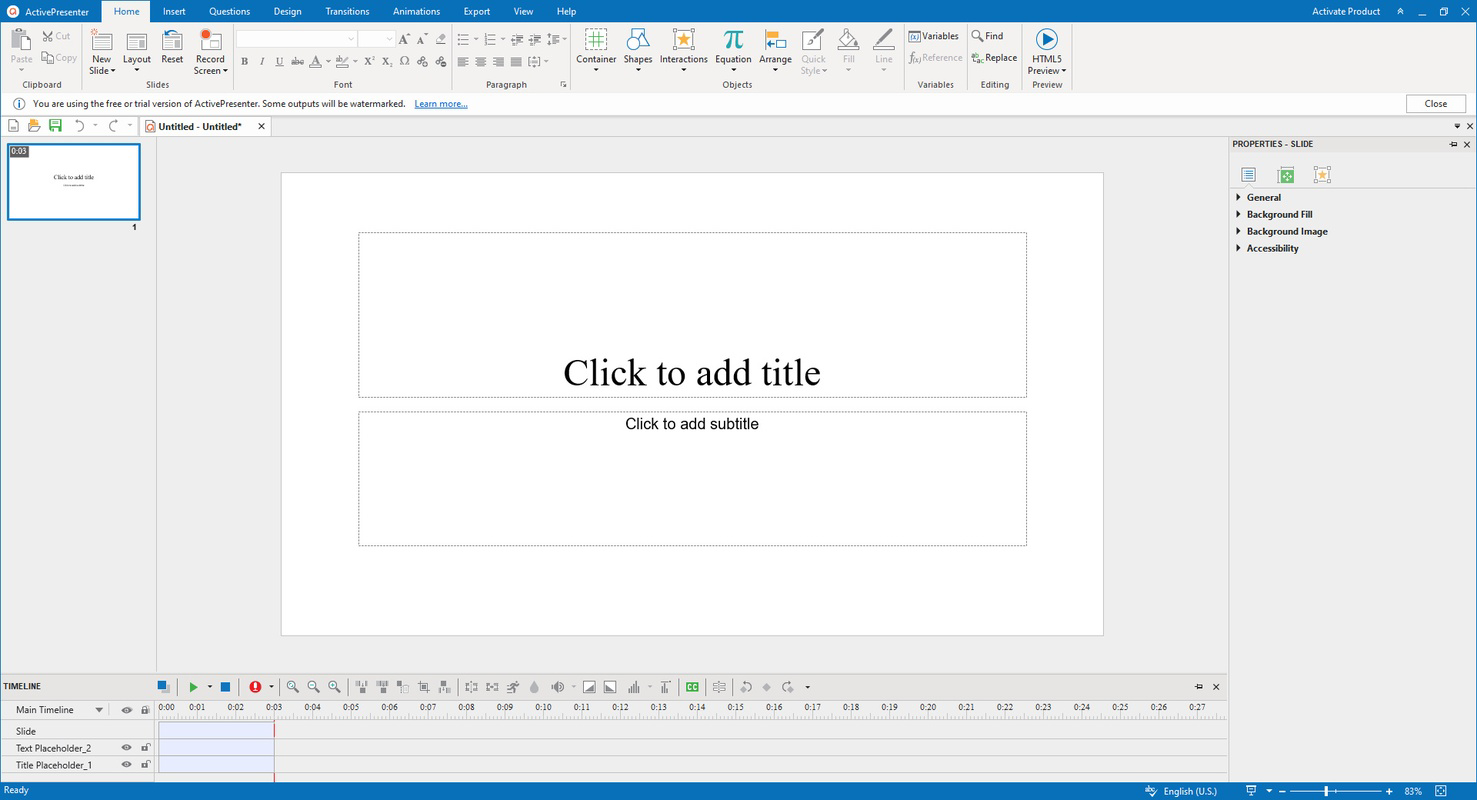The image size is (1477, 800).
Task: Open the Interactions star icon
Action: click(x=683, y=41)
